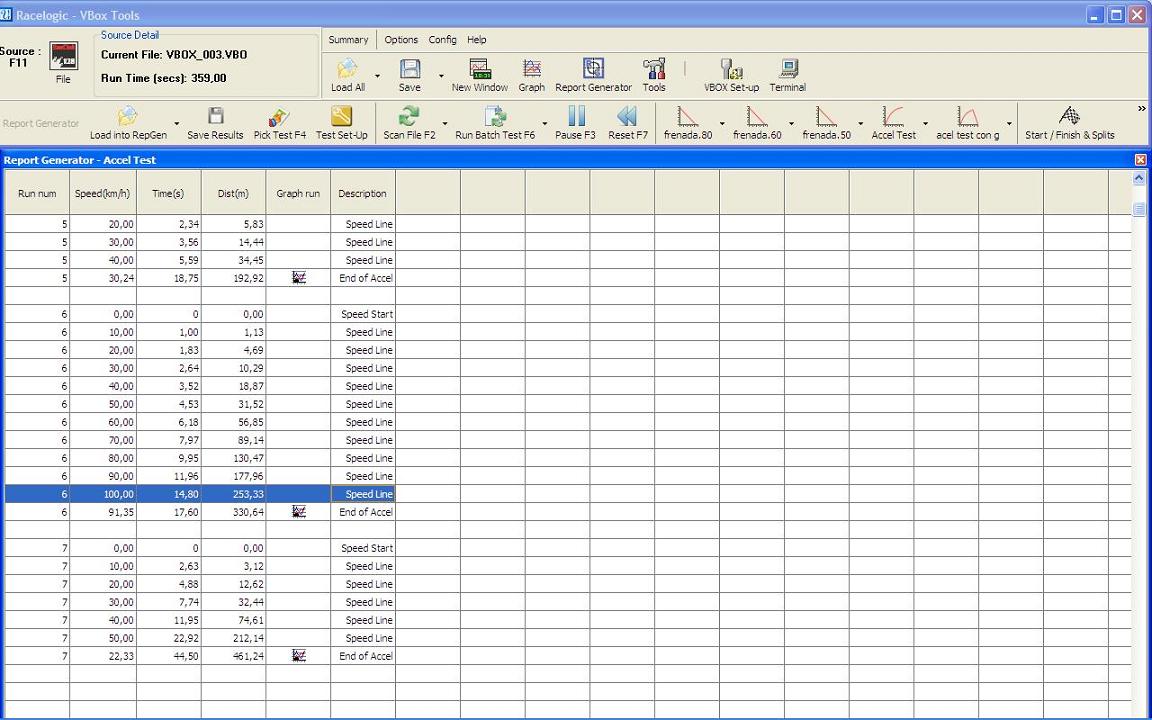Click Scan File F2
Image resolution: width=1152 pixels, height=720 pixels.
coord(409,123)
